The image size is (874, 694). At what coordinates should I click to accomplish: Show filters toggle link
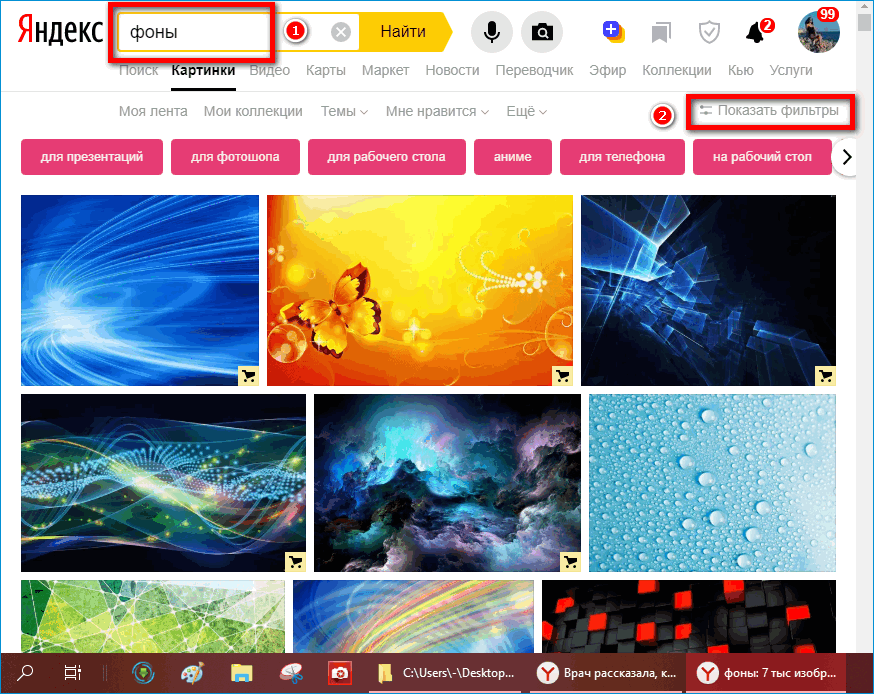pyautogui.click(x=770, y=111)
